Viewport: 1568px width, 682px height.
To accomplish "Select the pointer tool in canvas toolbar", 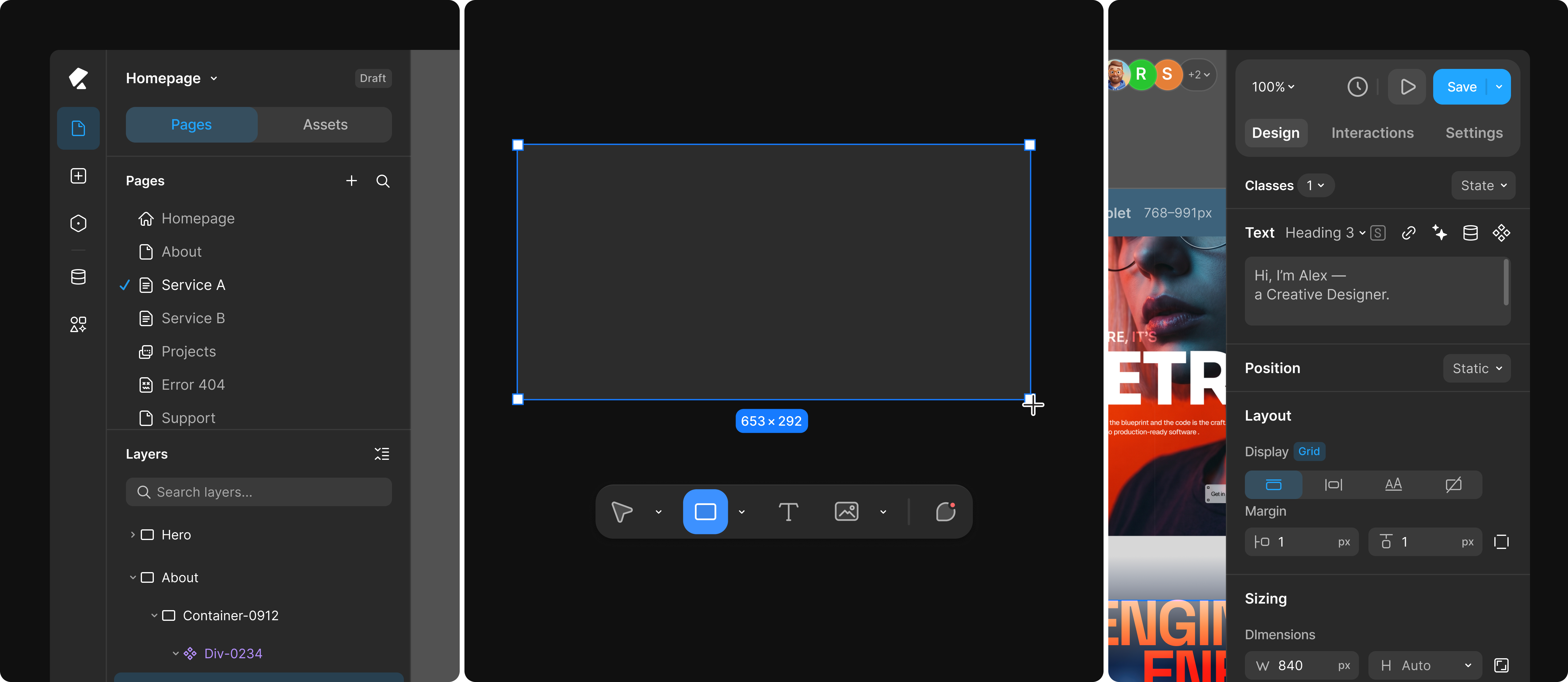I will pos(622,511).
